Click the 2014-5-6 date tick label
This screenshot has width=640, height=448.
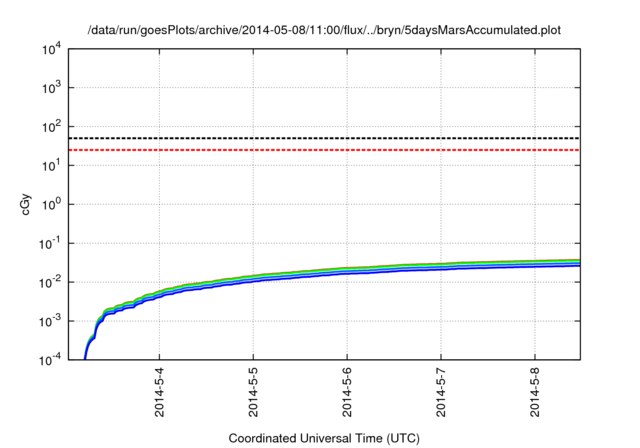coord(347,392)
